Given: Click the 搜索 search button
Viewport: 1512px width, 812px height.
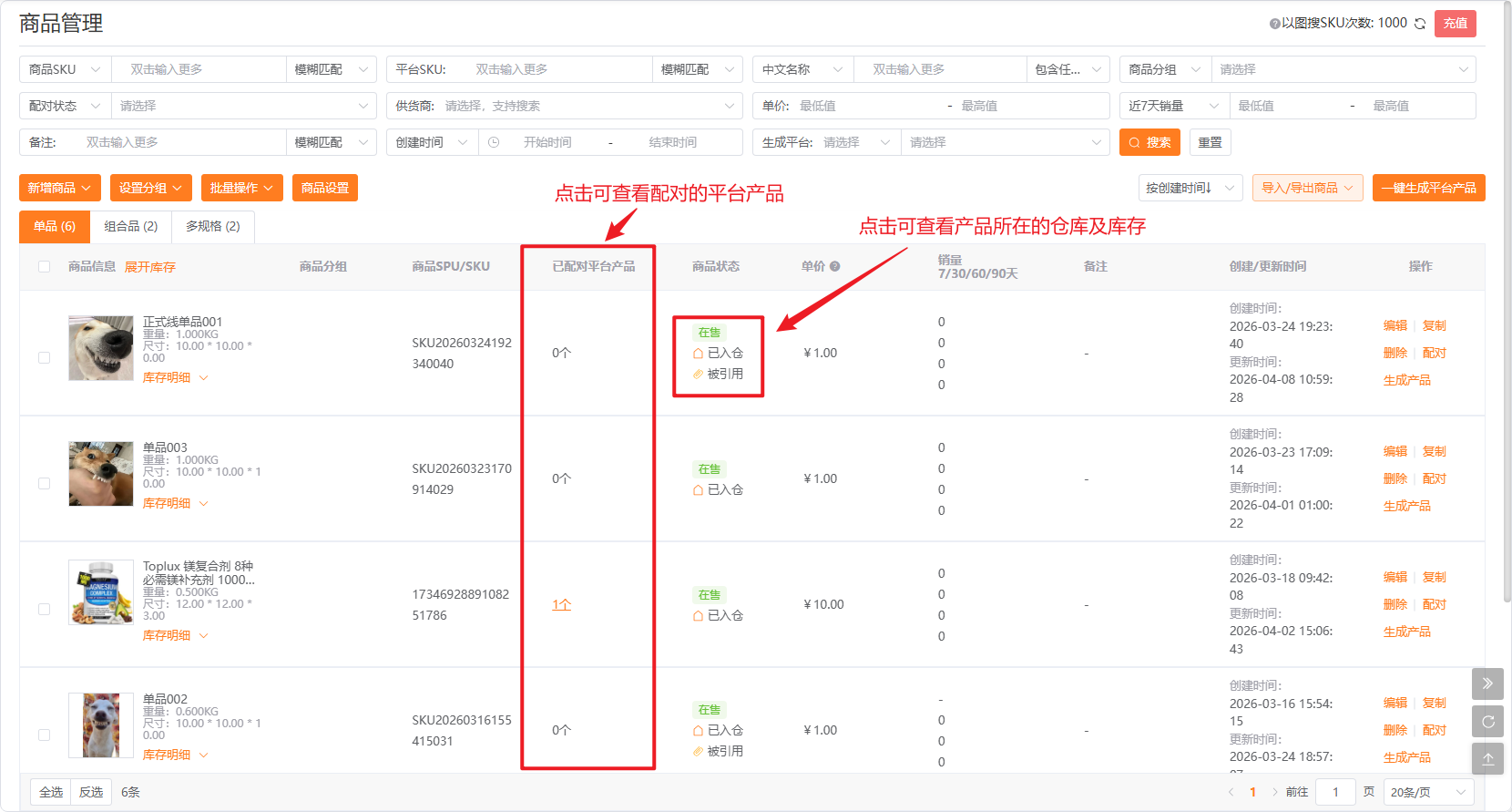Looking at the screenshot, I should point(1149,142).
